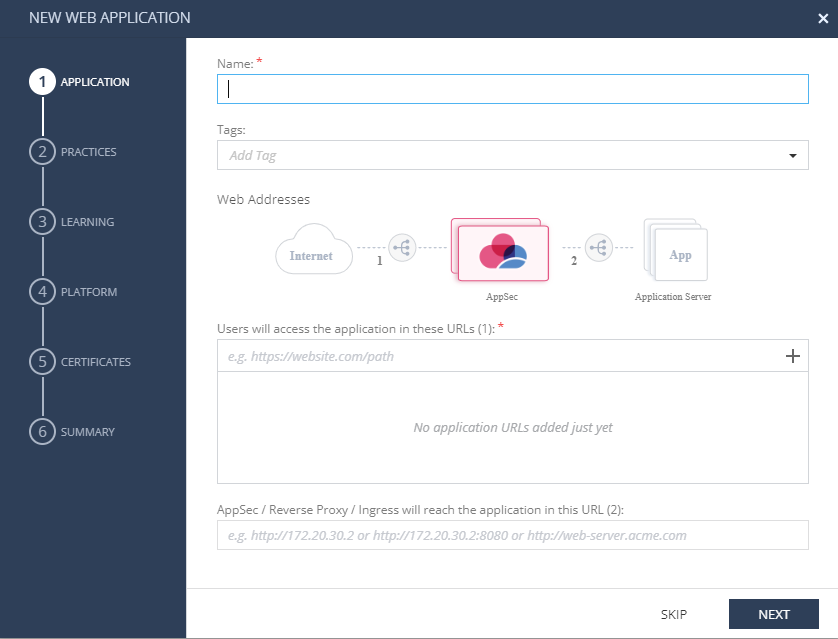Click the 'Web Addresses' heading
Screen dimensions: 838x639
click(263, 199)
